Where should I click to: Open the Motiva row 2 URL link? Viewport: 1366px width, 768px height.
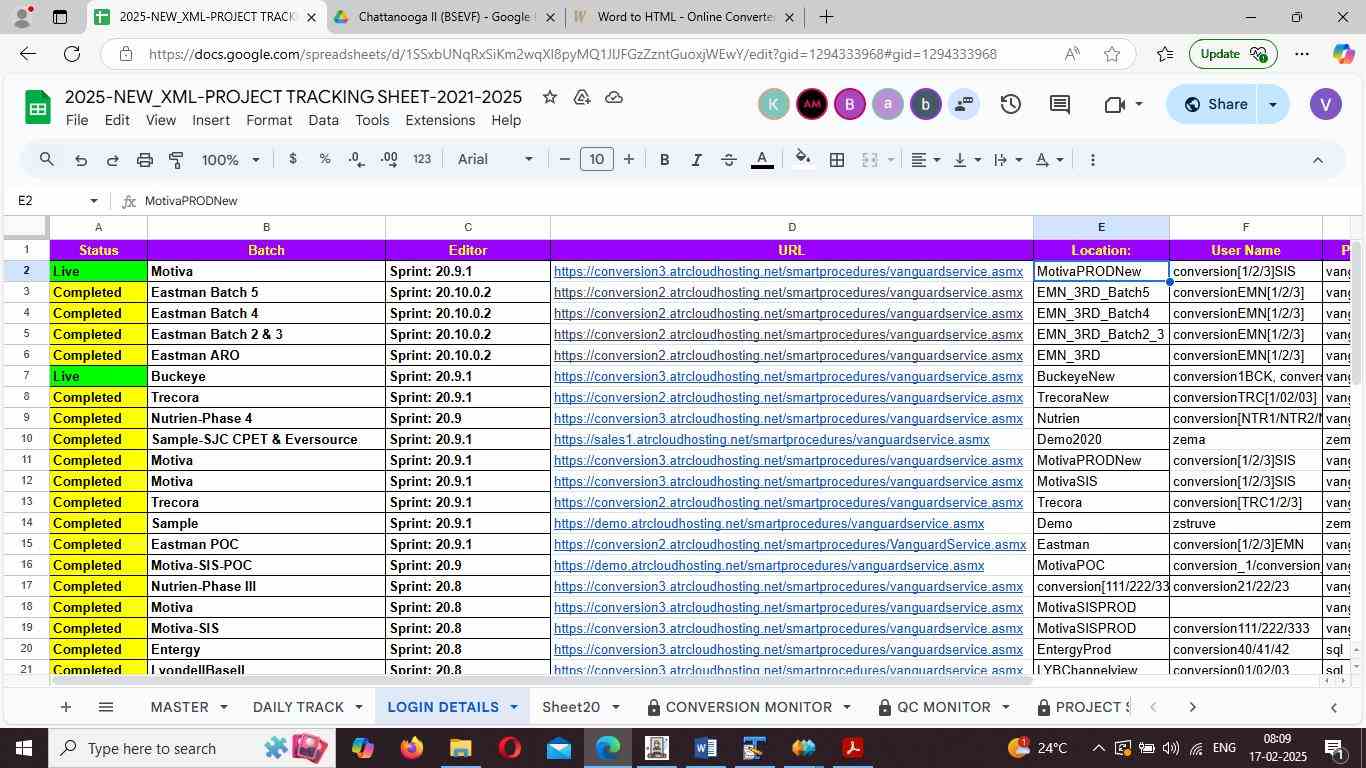(x=788, y=271)
